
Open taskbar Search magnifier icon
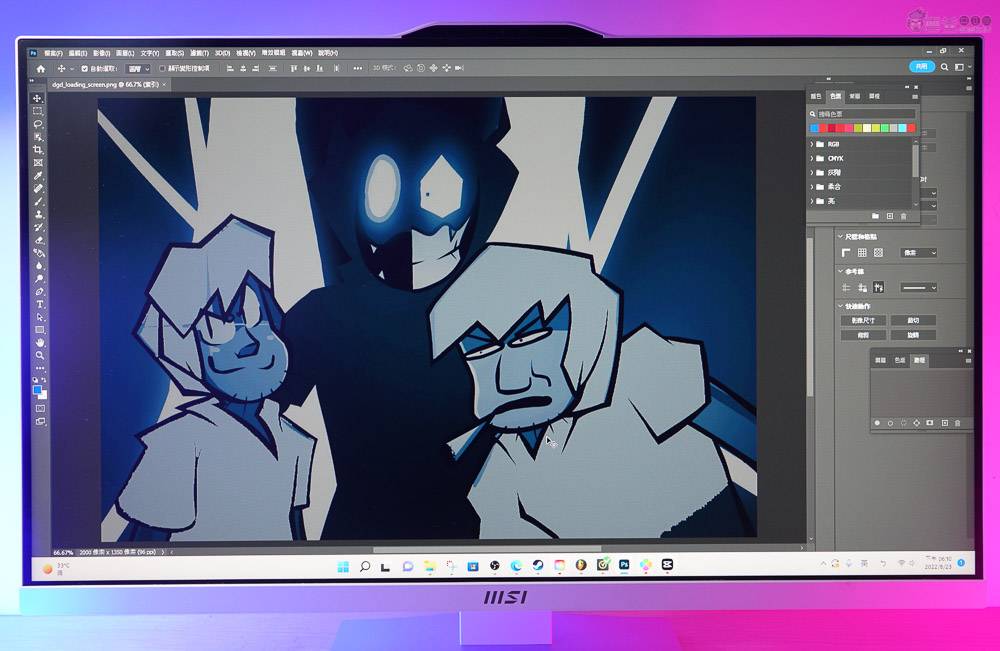(365, 566)
